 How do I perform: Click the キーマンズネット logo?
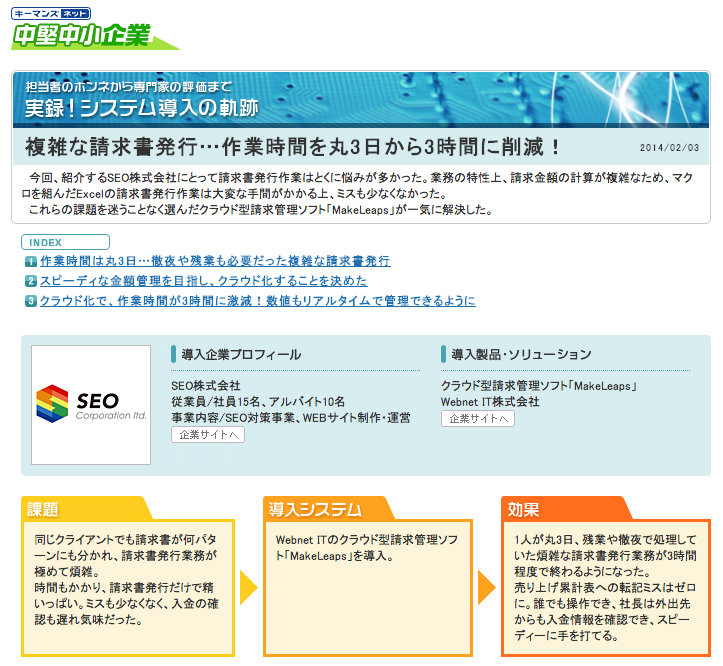[51, 13]
